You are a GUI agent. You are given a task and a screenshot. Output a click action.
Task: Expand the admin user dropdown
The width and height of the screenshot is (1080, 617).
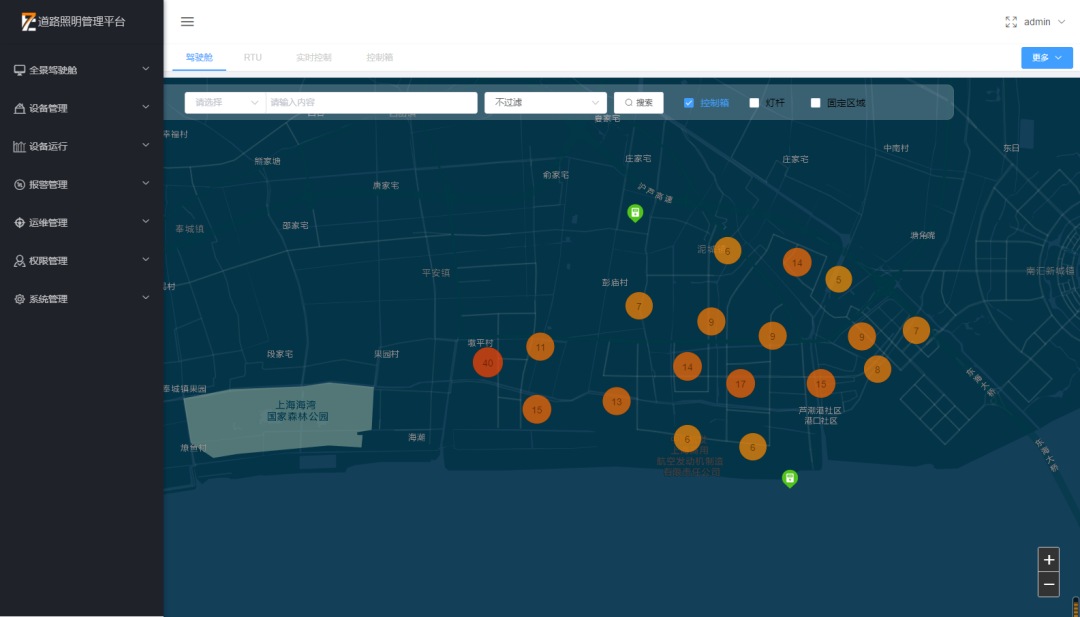tap(1044, 22)
